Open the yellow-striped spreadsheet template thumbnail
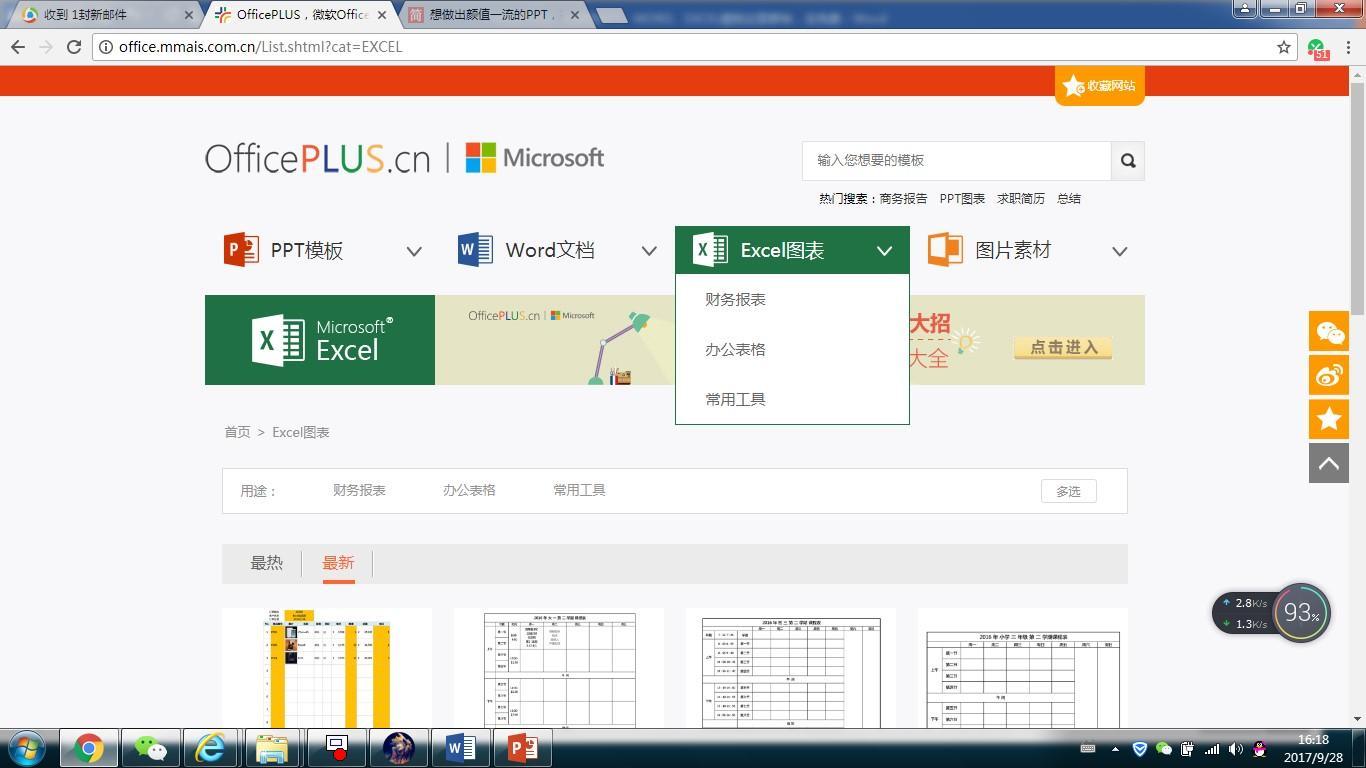This screenshot has height=768, width=1366. coord(327,668)
